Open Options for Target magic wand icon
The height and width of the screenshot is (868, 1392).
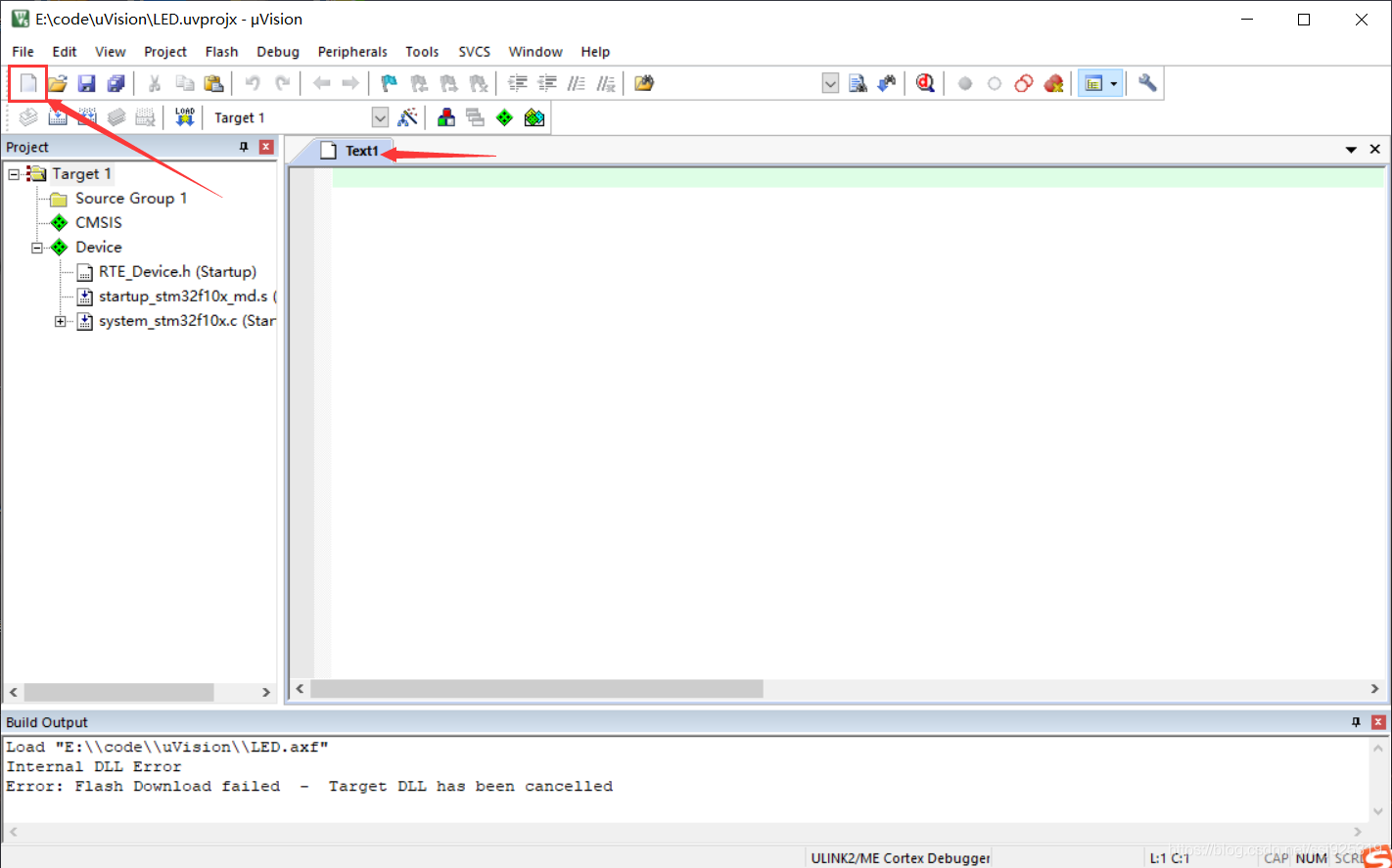(x=408, y=117)
